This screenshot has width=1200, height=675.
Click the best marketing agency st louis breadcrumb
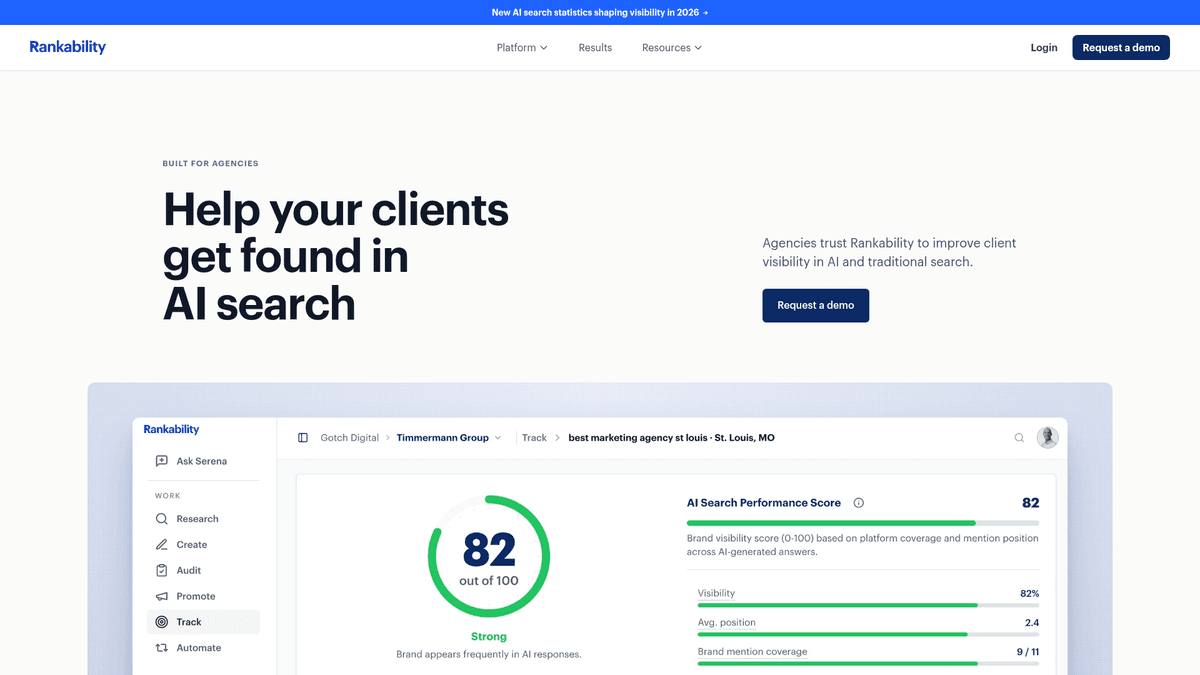click(x=671, y=438)
